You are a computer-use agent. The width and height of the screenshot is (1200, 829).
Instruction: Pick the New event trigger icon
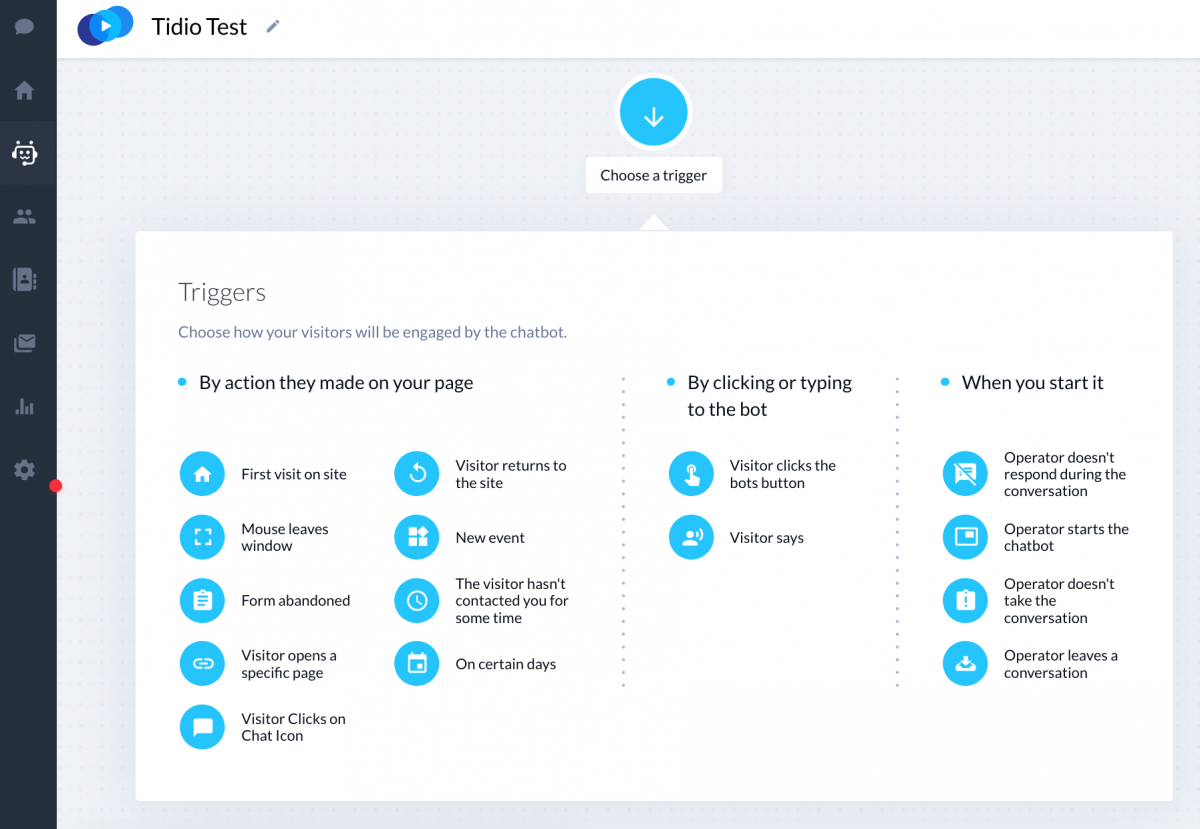(x=417, y=537)
